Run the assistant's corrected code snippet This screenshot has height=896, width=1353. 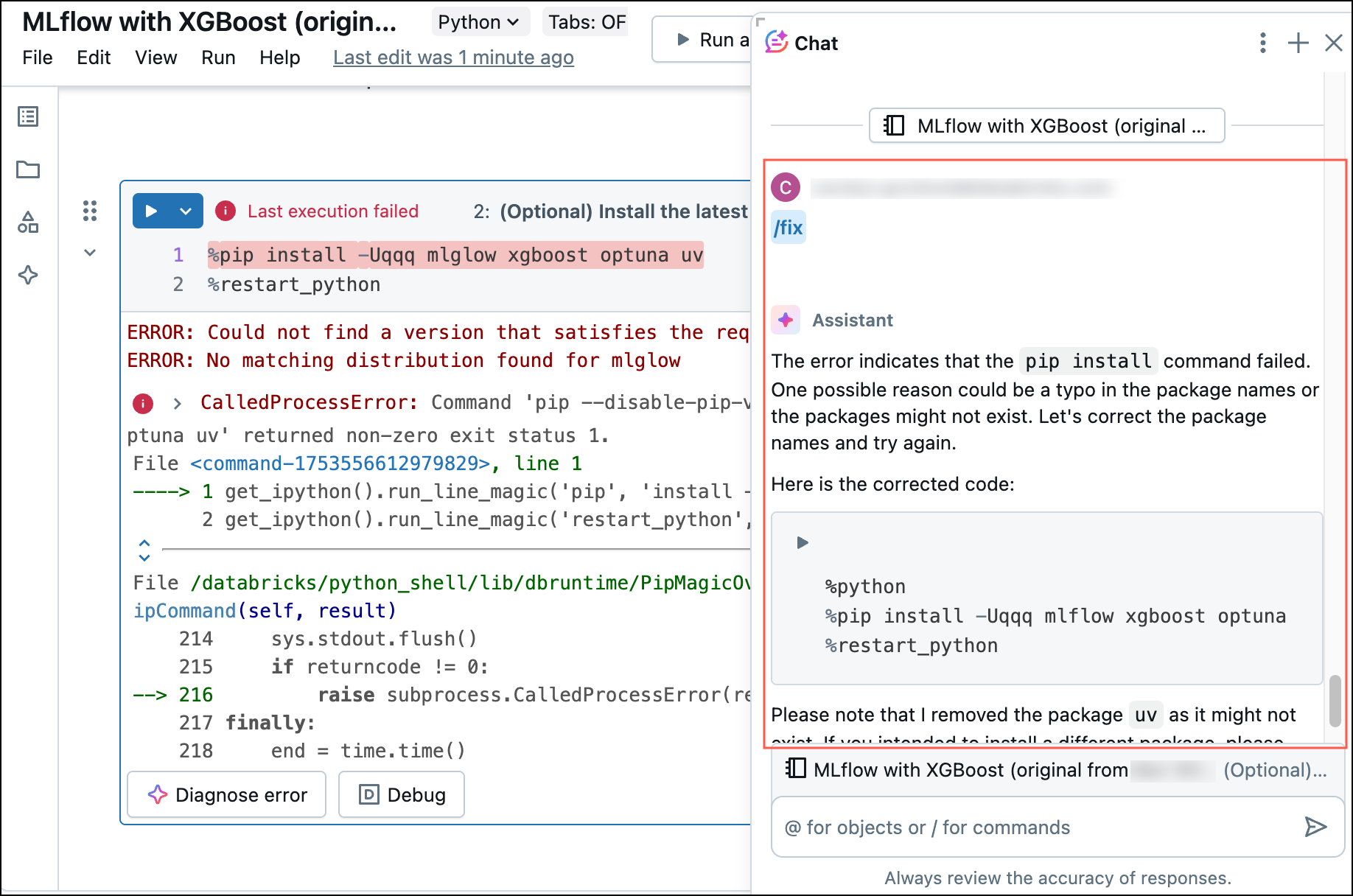click(x=801, y=543)
